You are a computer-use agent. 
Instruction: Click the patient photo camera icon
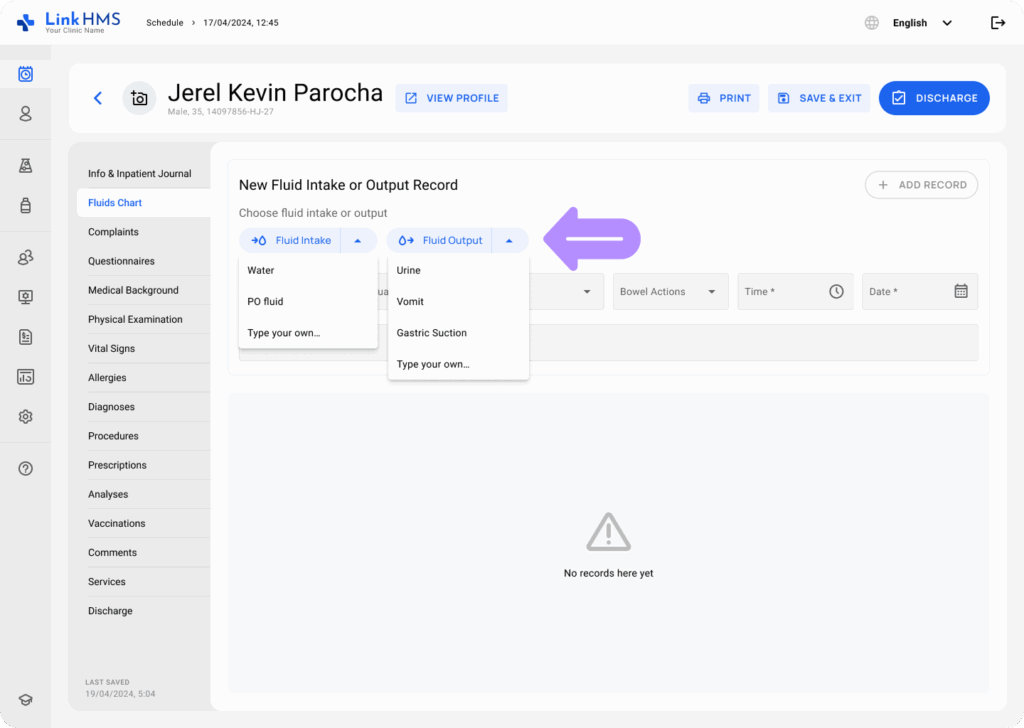(x=139, y=98)
